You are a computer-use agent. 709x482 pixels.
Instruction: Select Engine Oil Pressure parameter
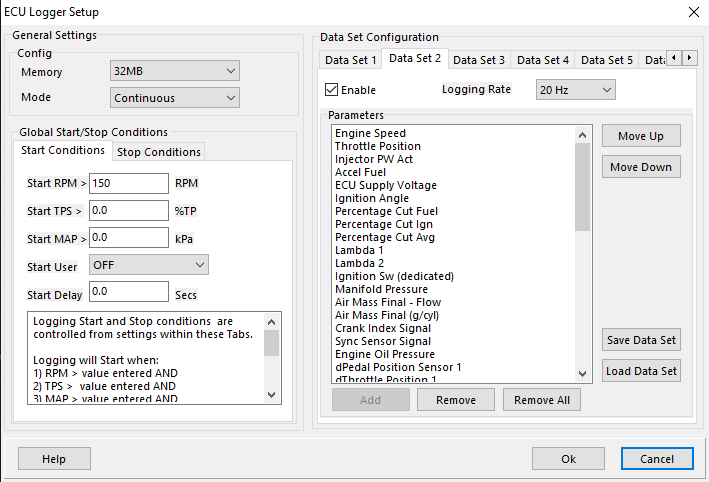point(385,354)
